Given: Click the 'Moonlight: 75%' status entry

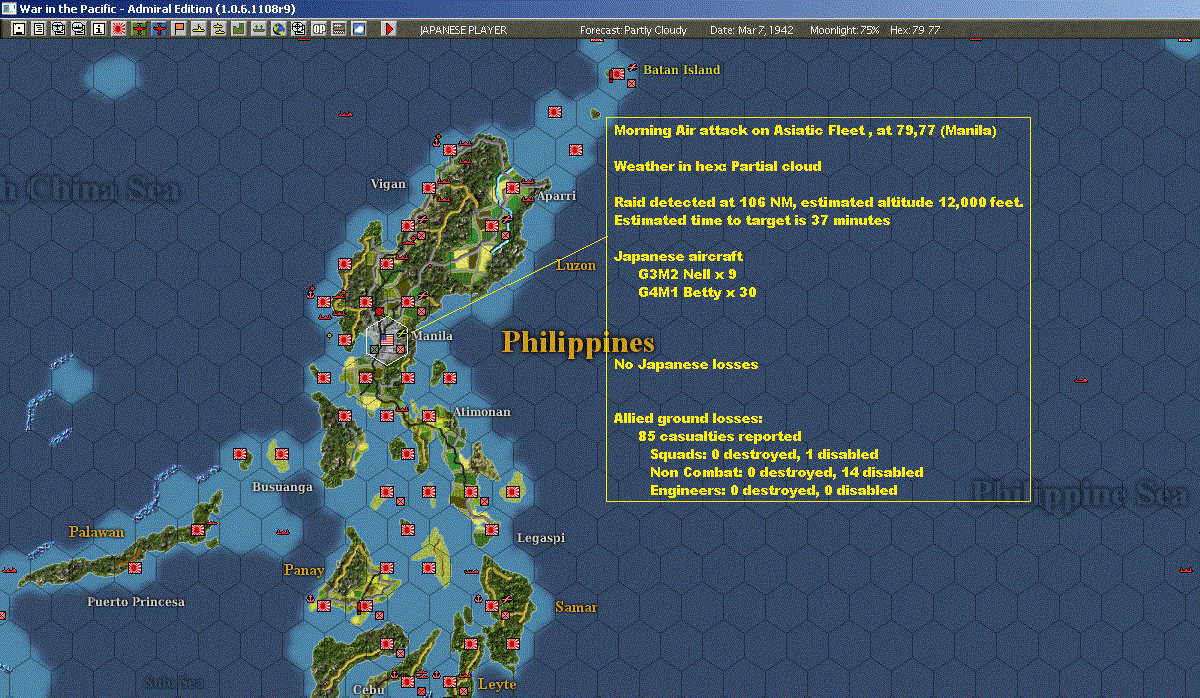Looking at the screenshot, I should click(x=845, y=30).
